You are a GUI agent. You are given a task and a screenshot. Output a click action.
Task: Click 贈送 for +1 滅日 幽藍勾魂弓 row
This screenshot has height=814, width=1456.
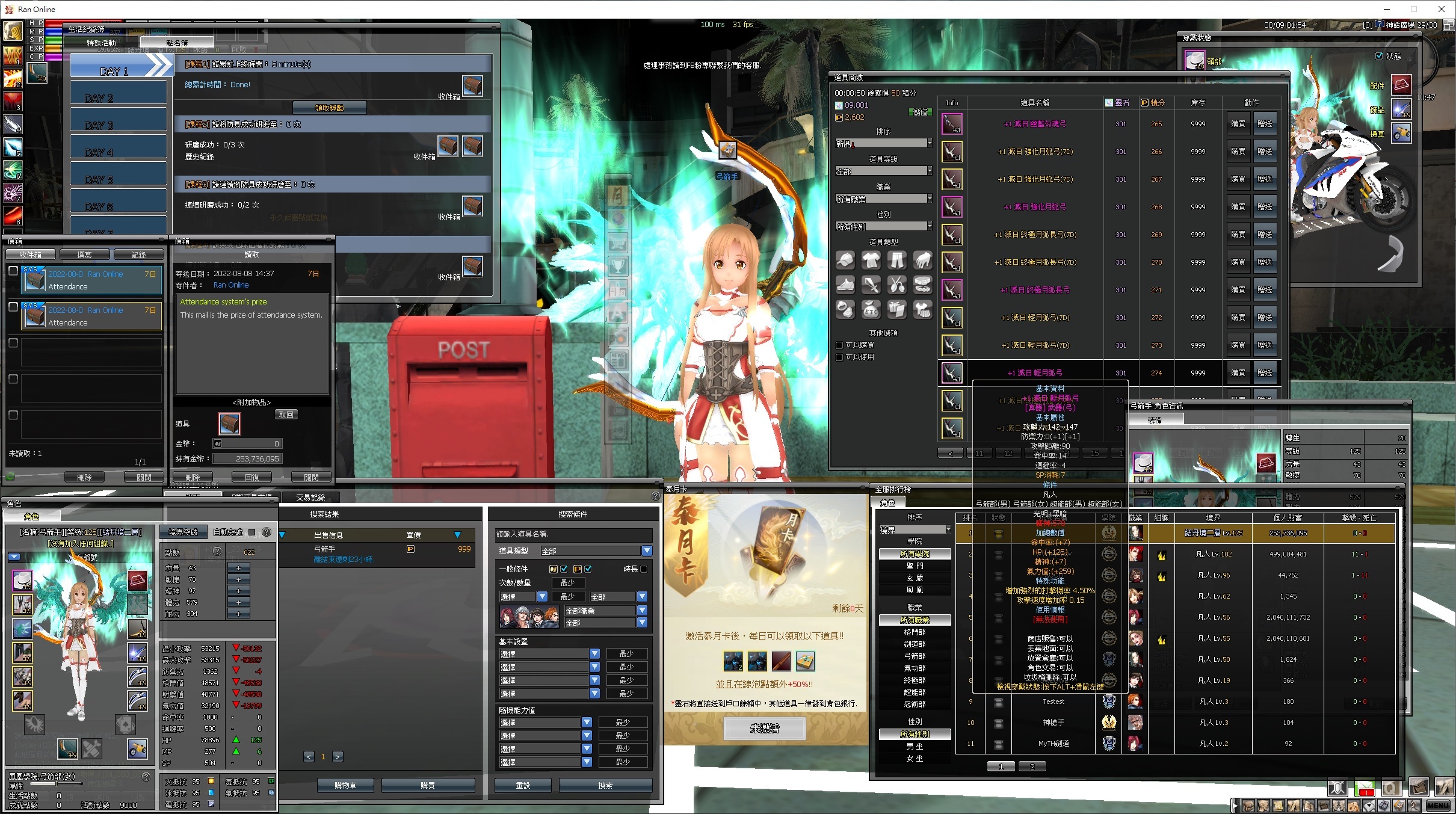[x=1265, y=124]
